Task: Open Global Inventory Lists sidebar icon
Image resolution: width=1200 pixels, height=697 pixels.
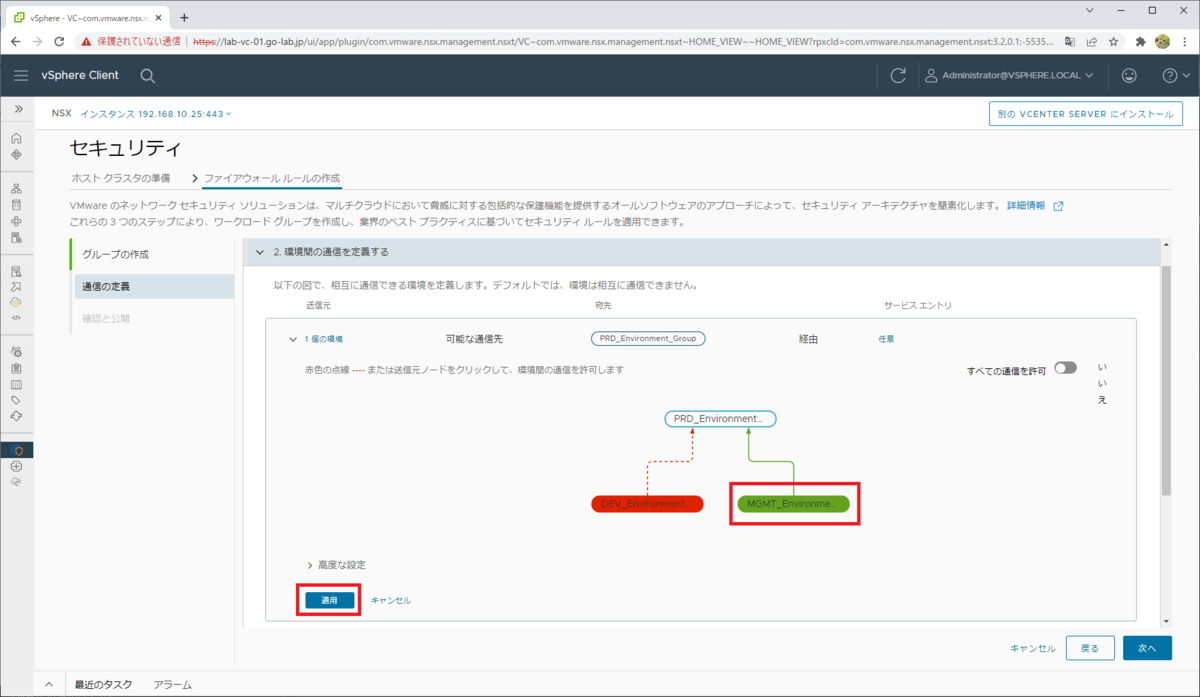Action: click(x=16, y=237)
